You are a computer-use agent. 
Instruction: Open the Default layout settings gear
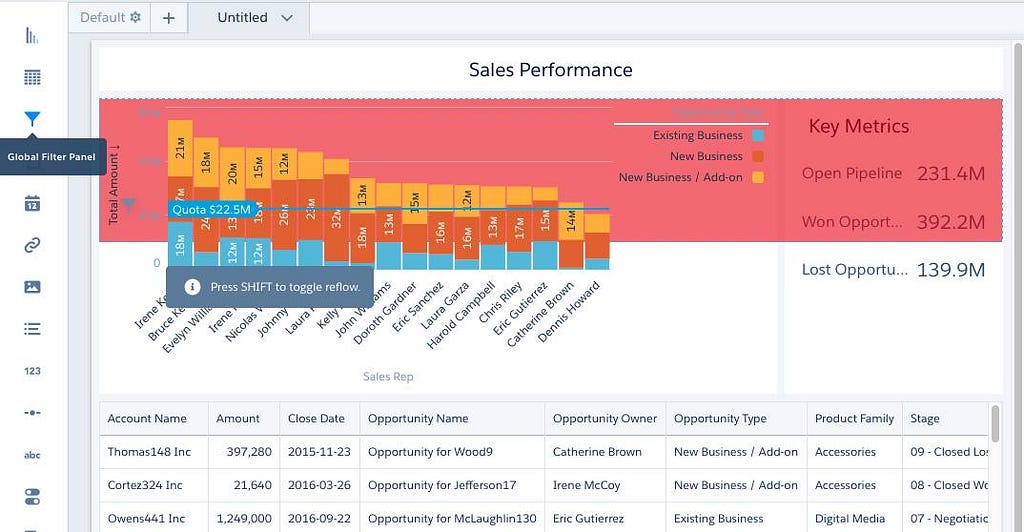[x=135, y=17]
